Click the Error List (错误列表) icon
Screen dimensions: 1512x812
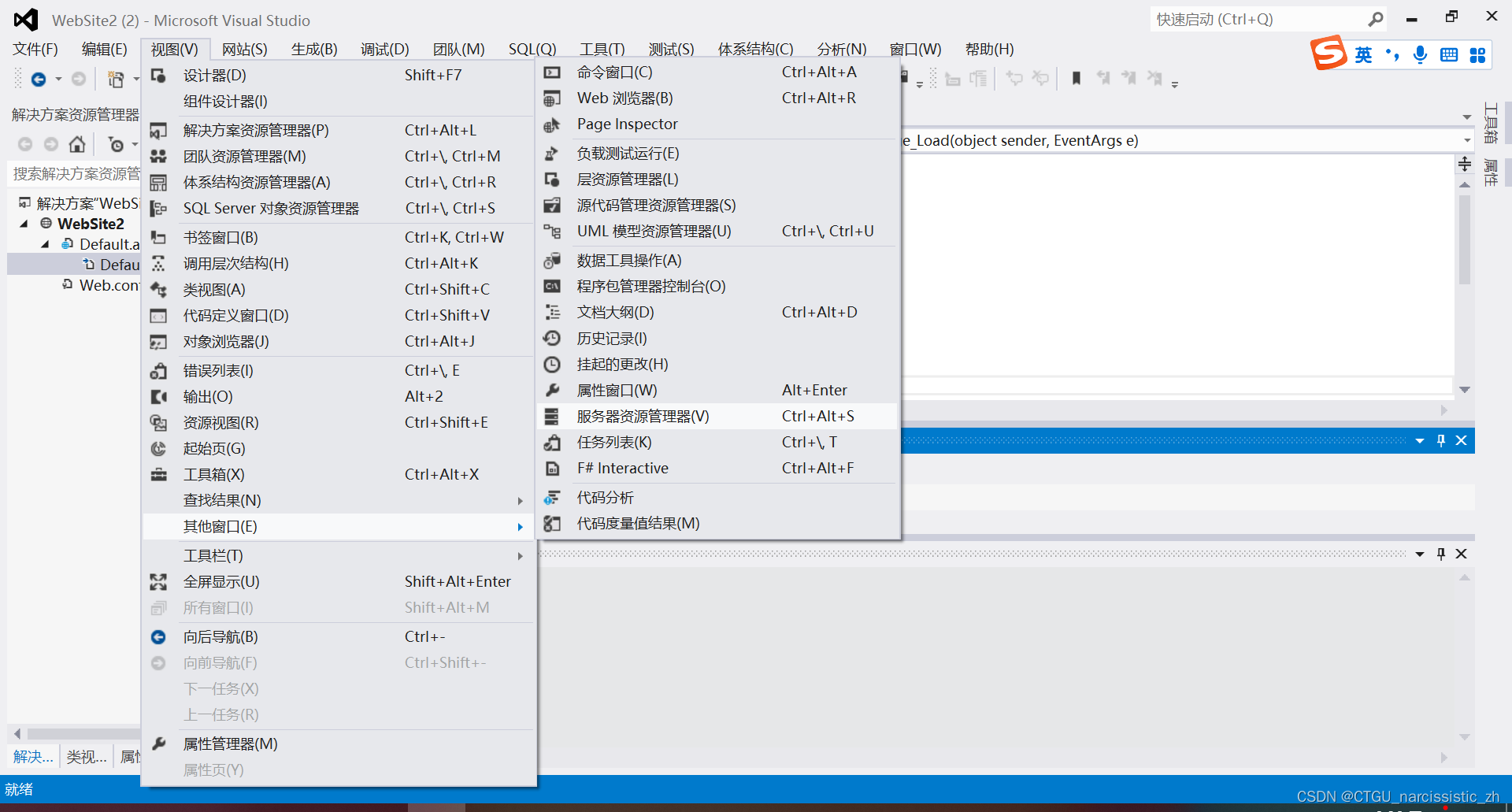(158, 371)
